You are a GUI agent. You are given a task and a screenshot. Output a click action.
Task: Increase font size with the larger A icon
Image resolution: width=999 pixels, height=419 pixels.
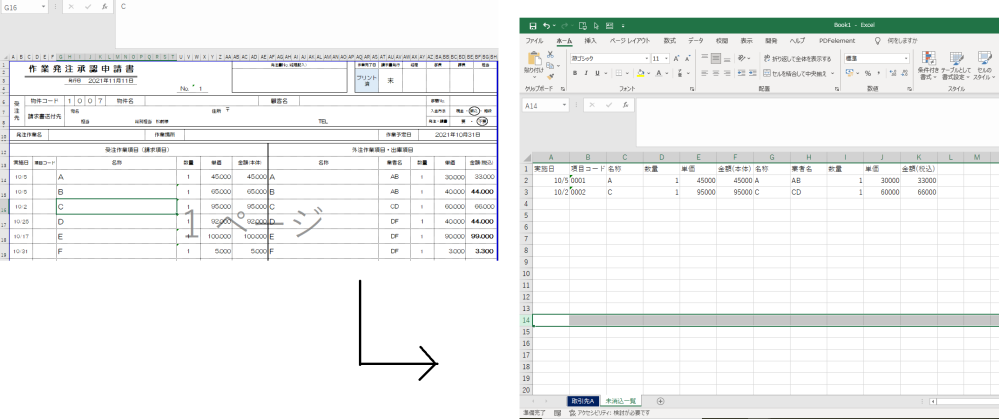pyautogui.click(x=677, y=58)
